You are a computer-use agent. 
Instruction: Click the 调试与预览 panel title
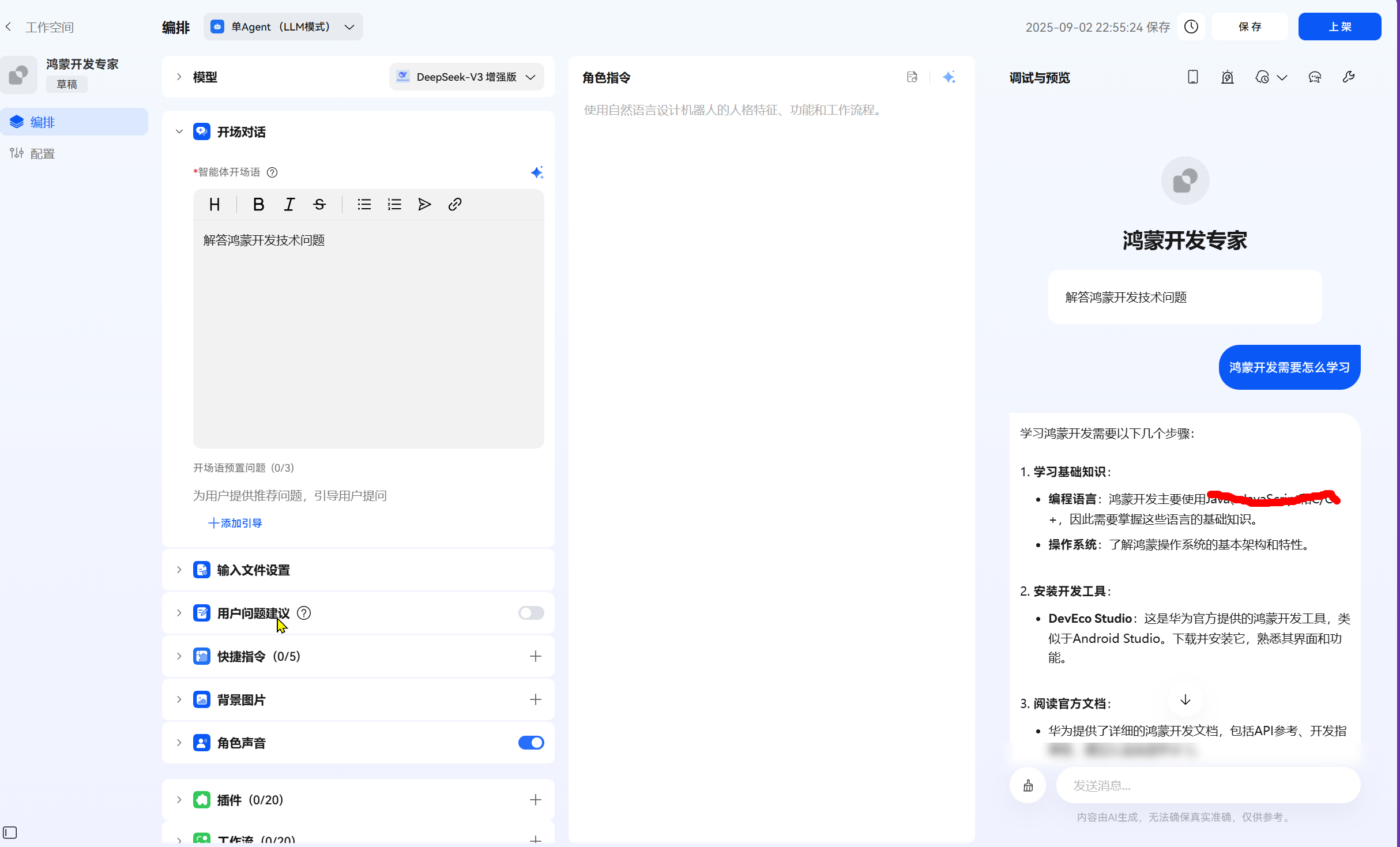1040,78
